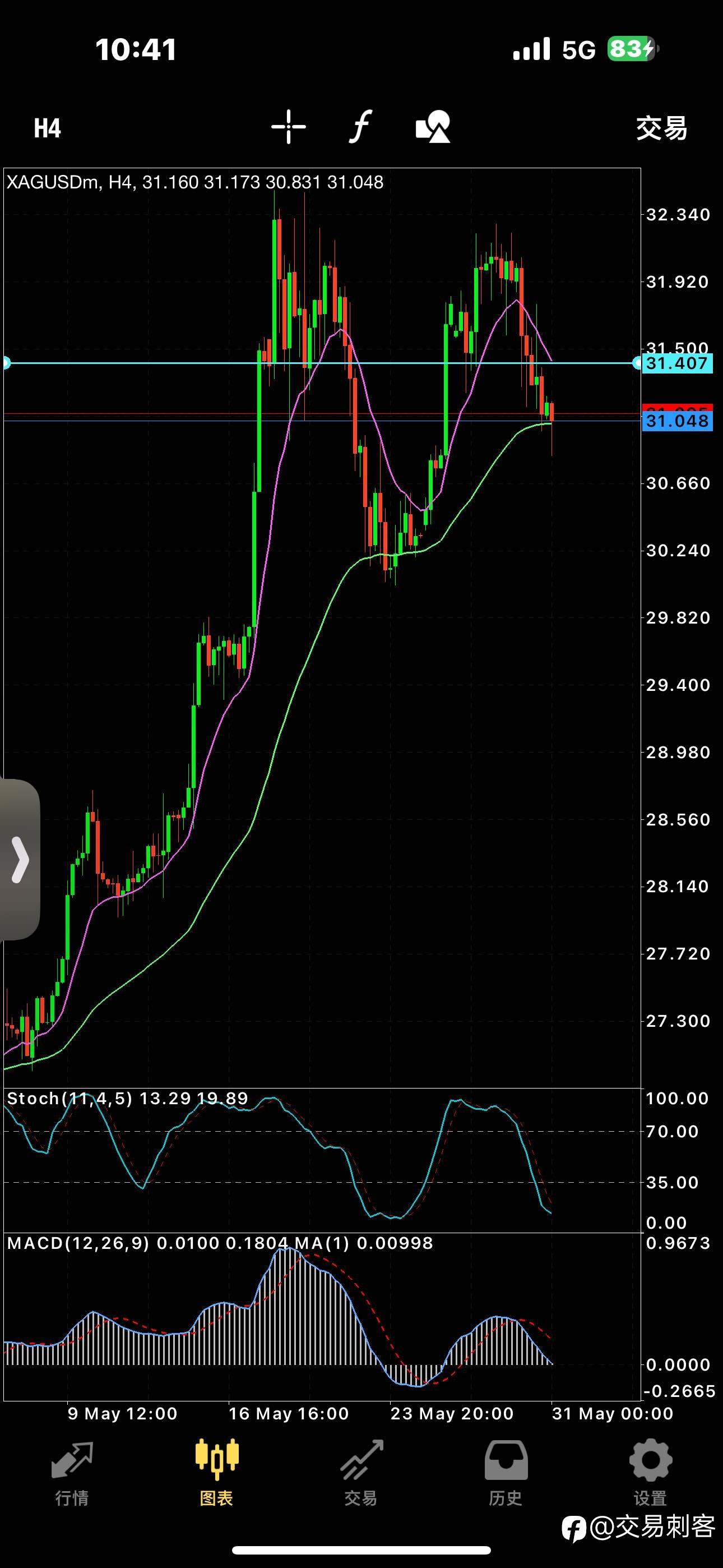Open the H4 timeframe selector
Viewport: 723px width, 1568px height.
tap(47, 128)
